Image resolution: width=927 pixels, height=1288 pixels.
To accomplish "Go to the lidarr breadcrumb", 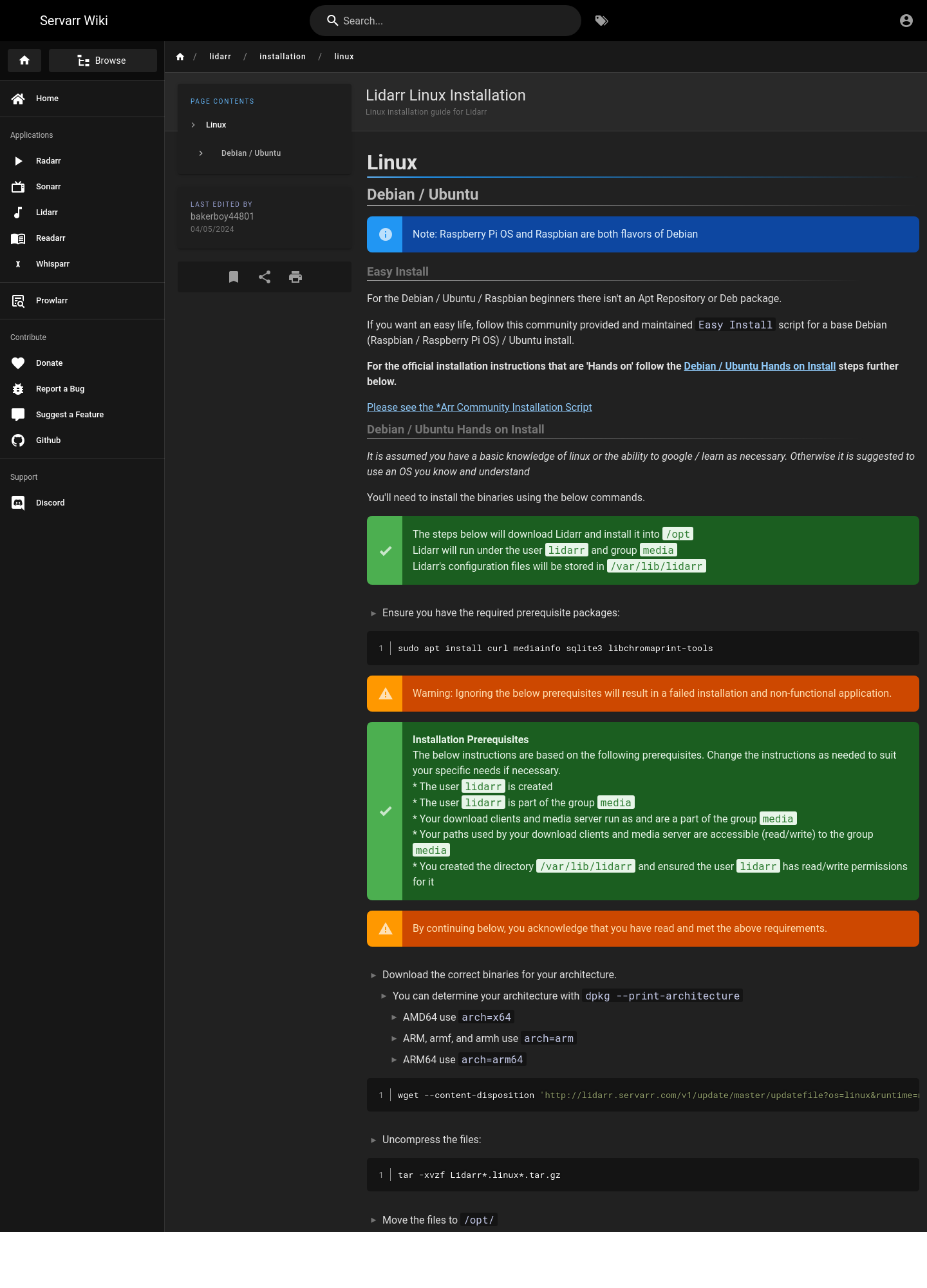I will (x=220, y=57).
